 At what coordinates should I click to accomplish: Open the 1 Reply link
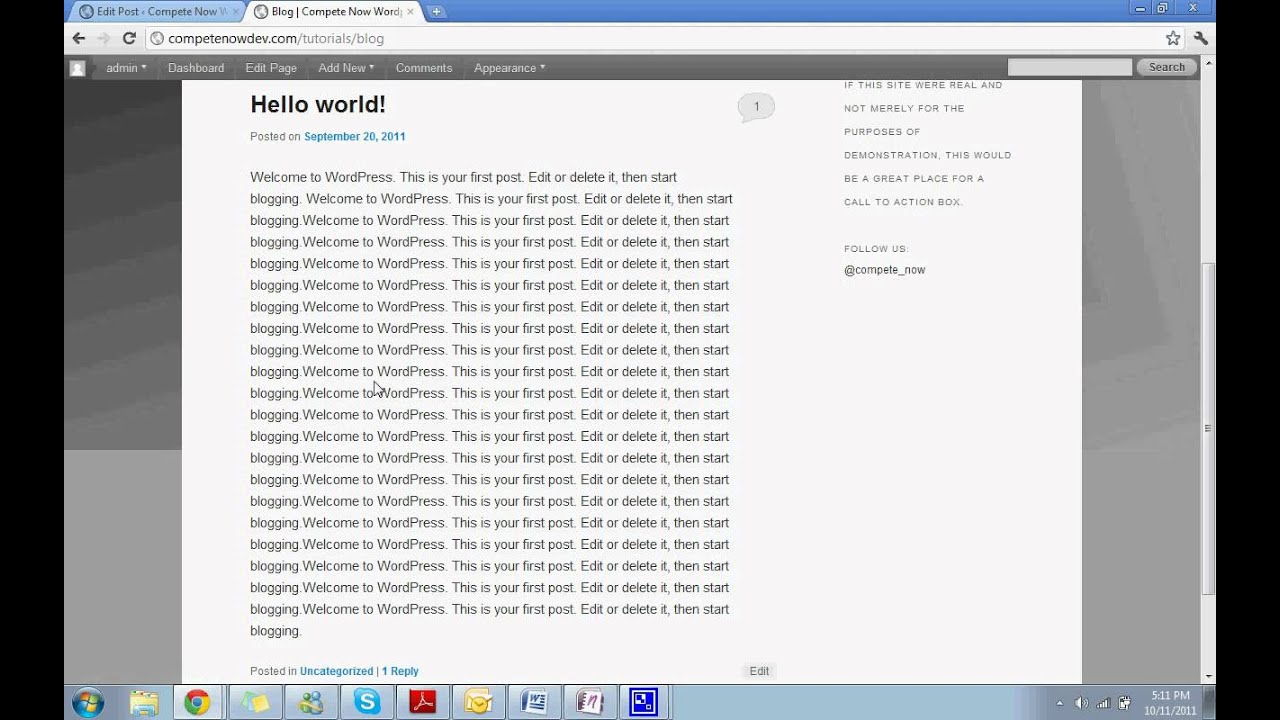(400, 671)
